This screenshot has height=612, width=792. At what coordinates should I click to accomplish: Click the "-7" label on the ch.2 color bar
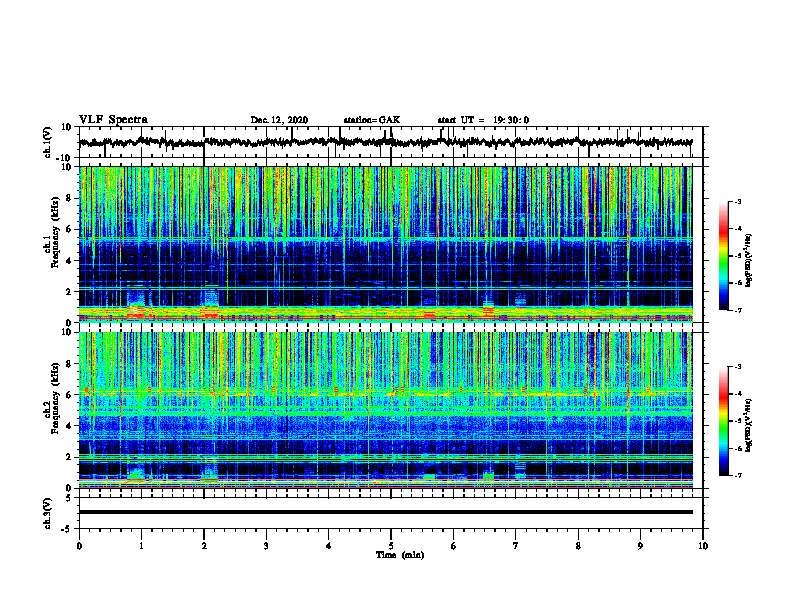click(x=737, y=475)
